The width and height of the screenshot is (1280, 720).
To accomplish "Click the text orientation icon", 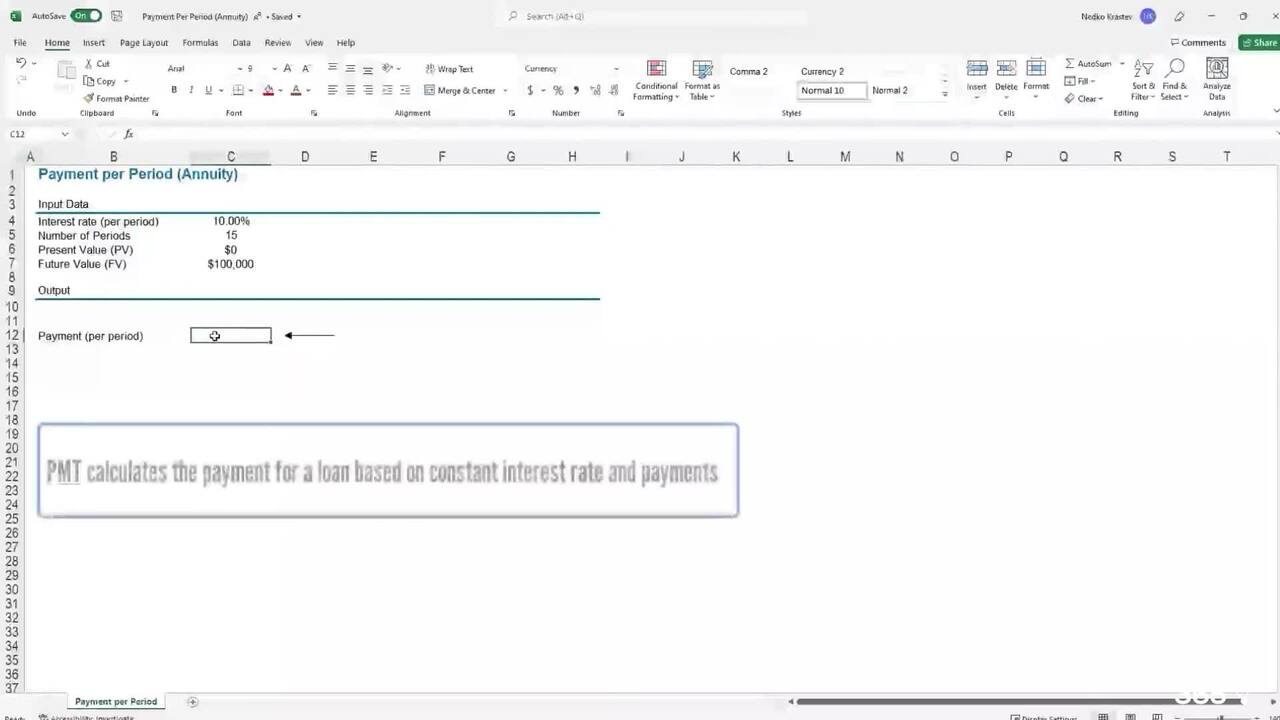I will point(387,69).
